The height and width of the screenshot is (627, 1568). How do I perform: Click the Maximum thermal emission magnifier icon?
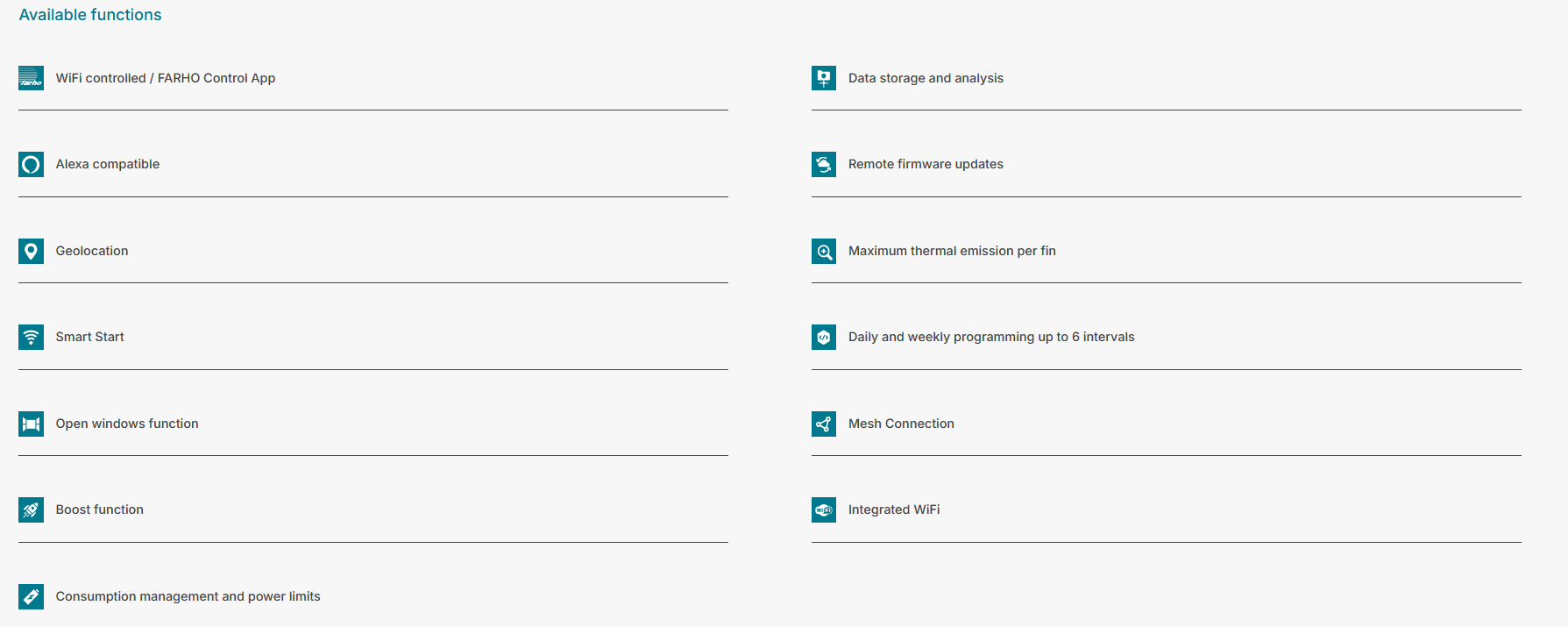[x=823, y=251]
